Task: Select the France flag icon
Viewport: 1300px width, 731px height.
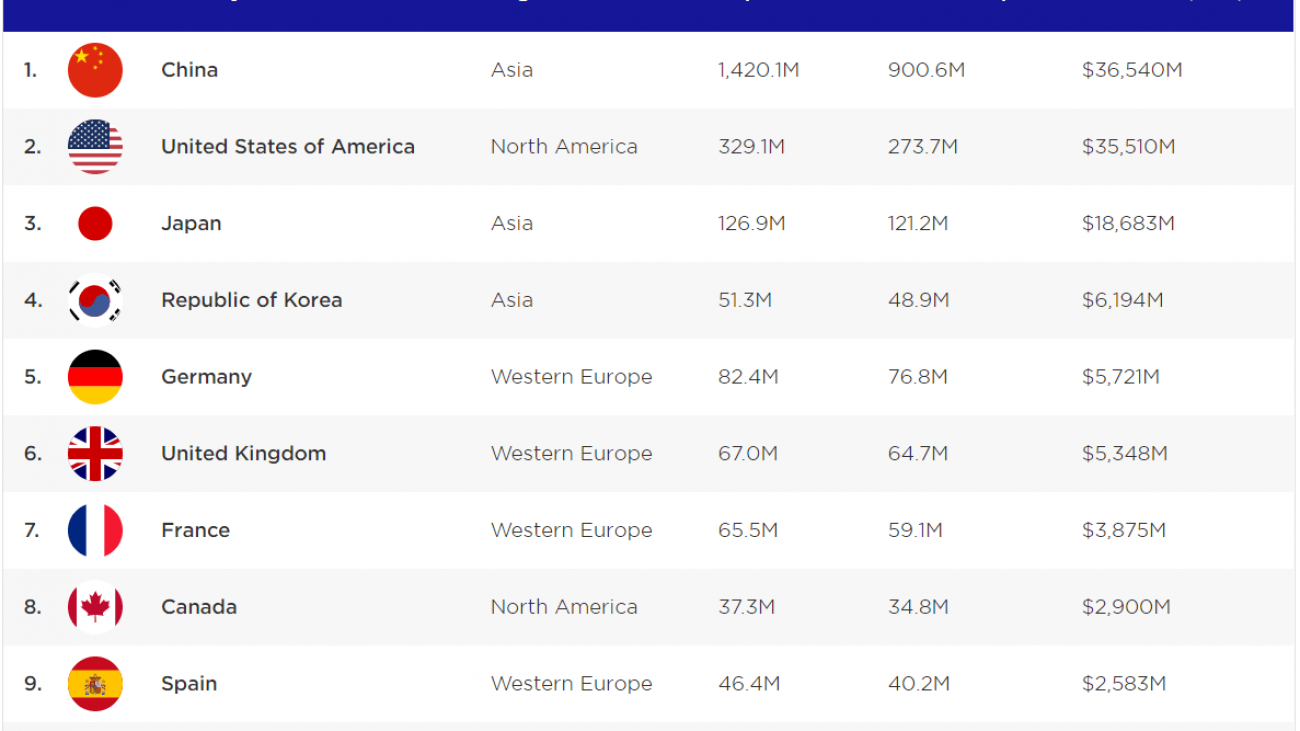Action: (95, 530)
